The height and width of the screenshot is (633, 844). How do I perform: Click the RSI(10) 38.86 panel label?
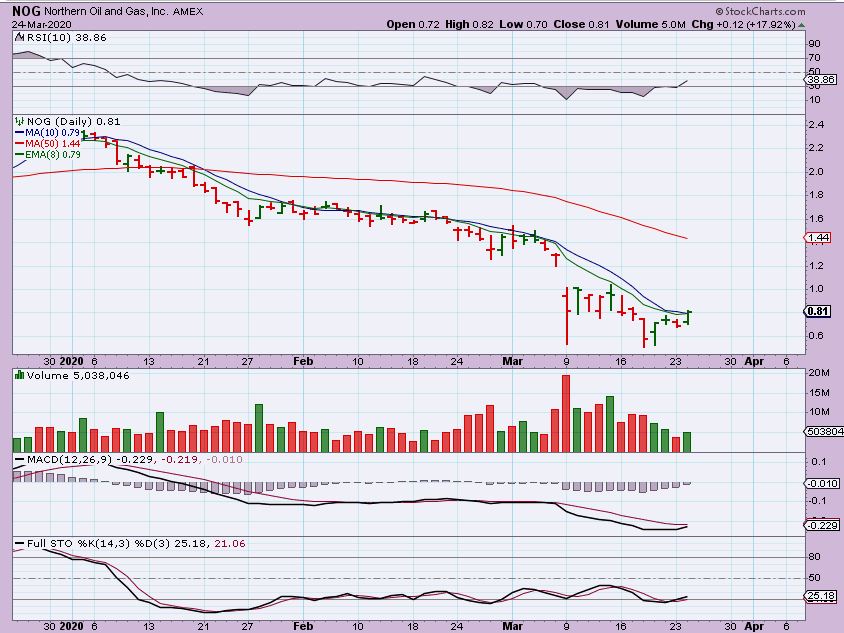66,38
